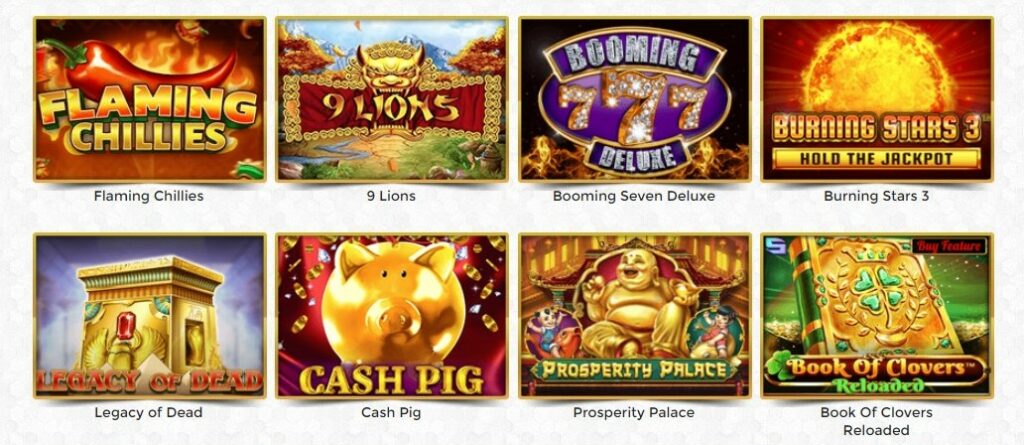Click the Cash Pig text label
The height and width of the screenshot is (445, 1024).
tap(391, 412)
